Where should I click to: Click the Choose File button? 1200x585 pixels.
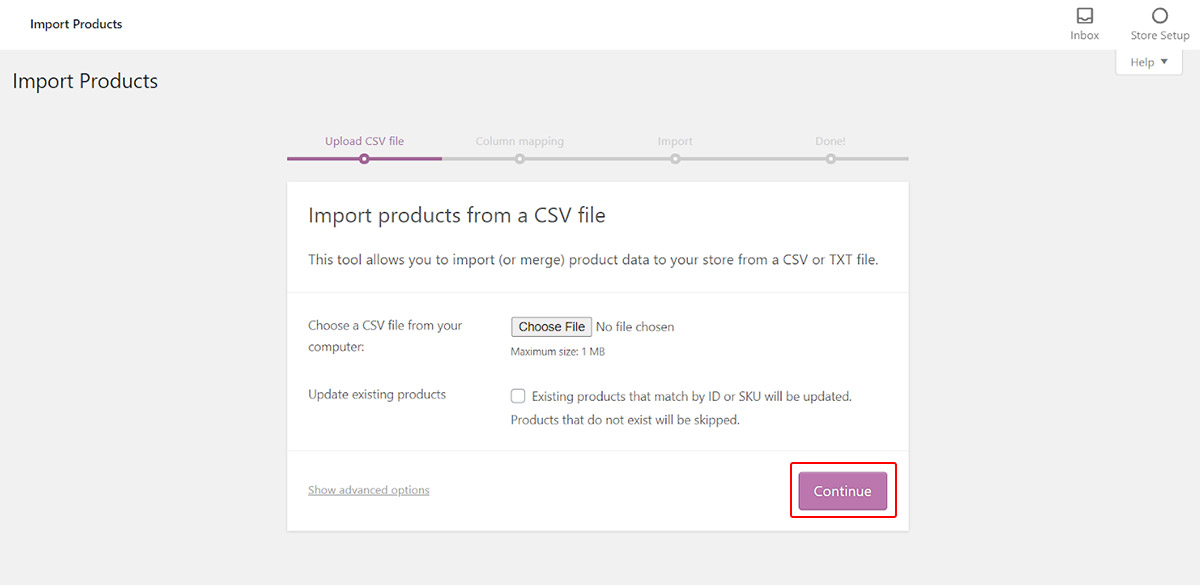point(551,327)
